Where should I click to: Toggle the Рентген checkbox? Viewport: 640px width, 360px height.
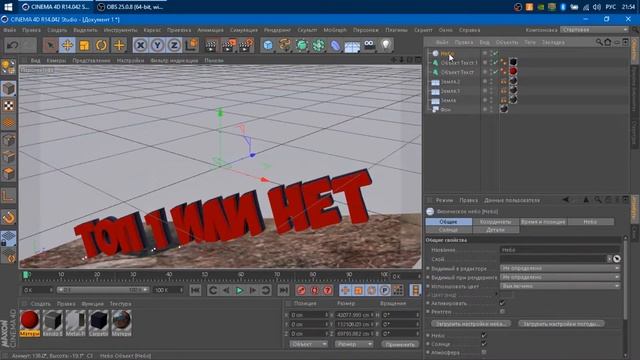coord(502,311)
